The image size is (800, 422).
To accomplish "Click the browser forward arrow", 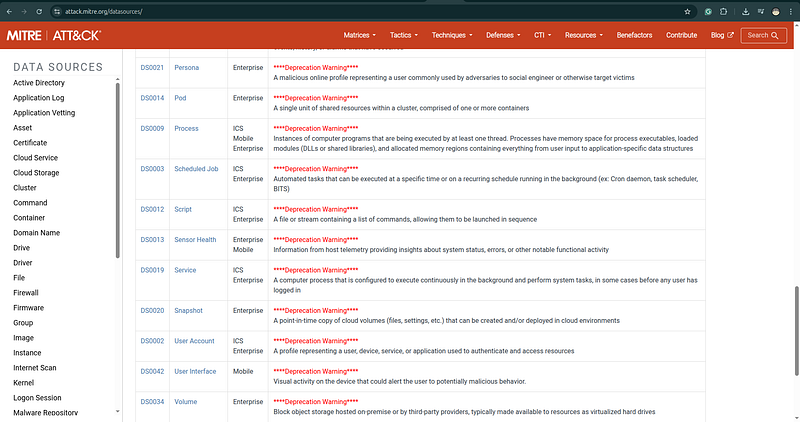I will click(24, 11).
